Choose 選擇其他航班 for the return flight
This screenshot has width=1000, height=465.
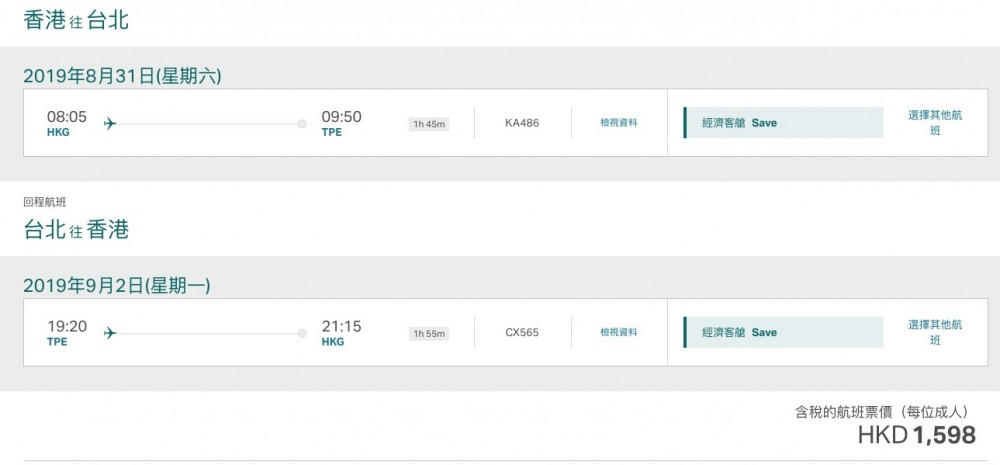coord(935,332)
